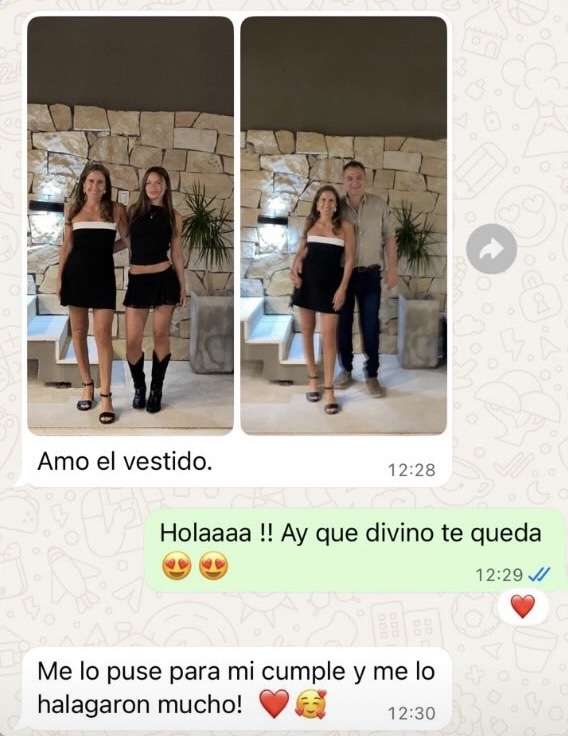Tap the 12:28 timestamp on photo message
The height and width of the screenshot is (736, 568).
pos(412,470)
